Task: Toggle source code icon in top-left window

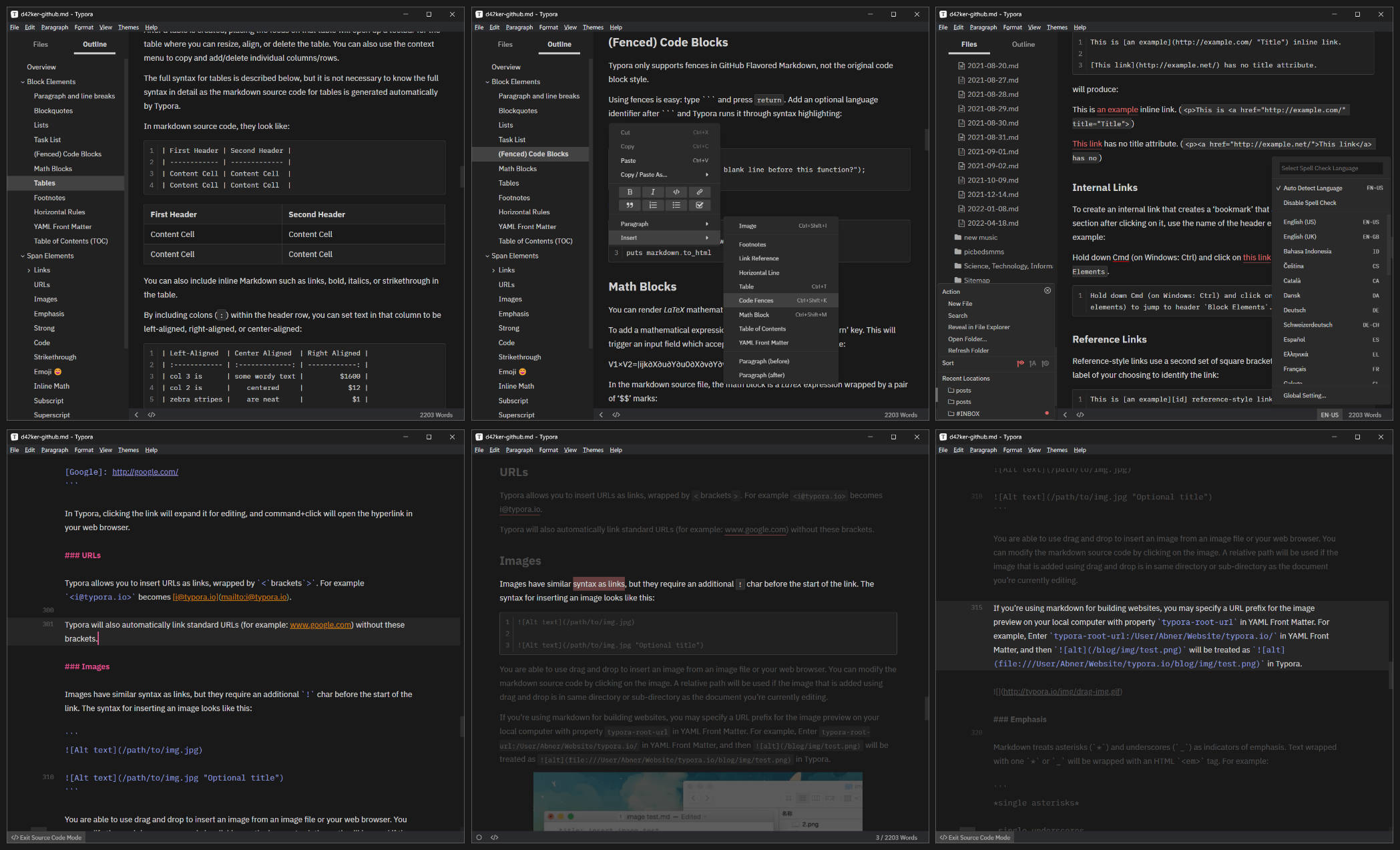Action: (152, 415)
